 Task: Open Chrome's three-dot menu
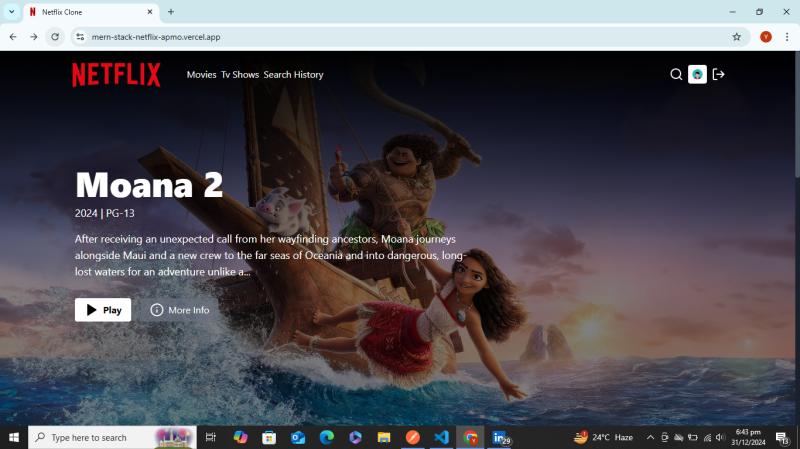pyautogui.click(x=787, y=37)
